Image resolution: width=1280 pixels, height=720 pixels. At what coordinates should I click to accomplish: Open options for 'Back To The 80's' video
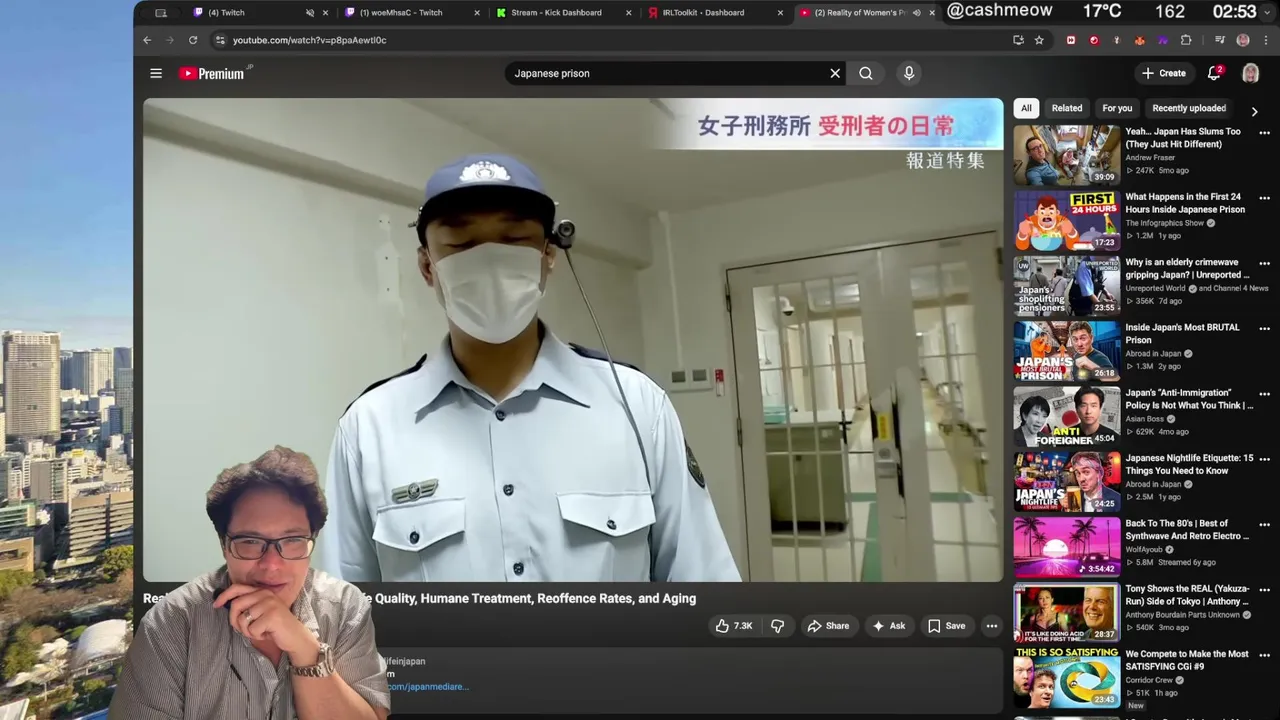click(x=1264, y=524)
